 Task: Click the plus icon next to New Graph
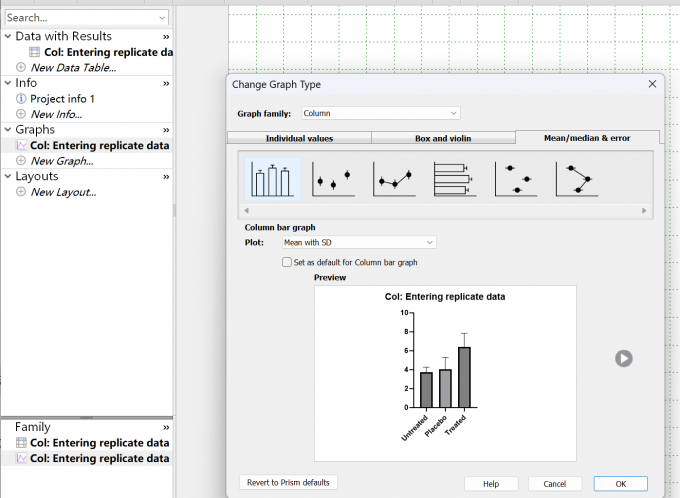[x=21, y=161]
